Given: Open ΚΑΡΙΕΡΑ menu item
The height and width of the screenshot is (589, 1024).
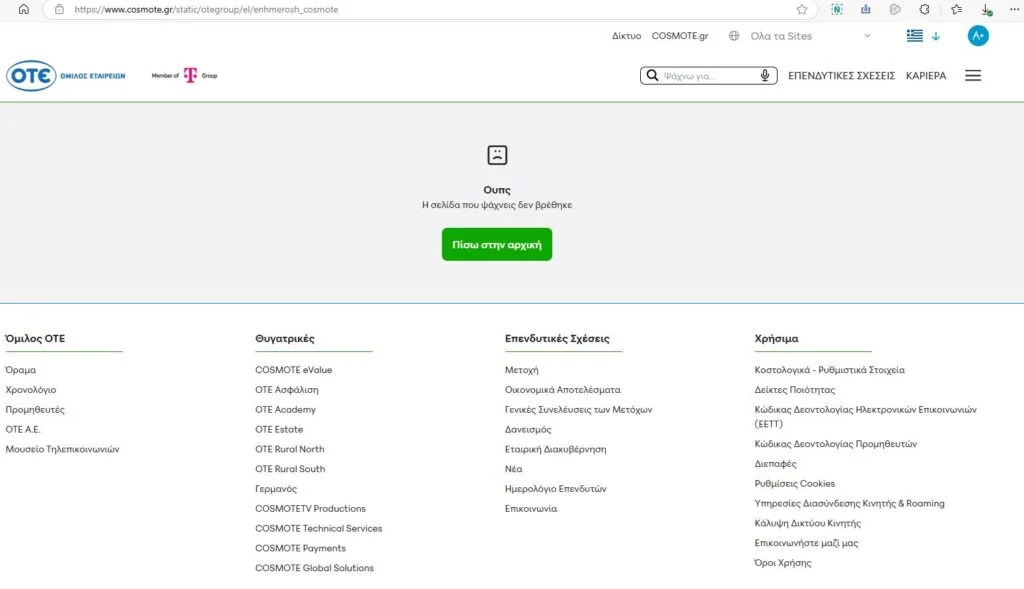Looking at the screenshot, I should pyautogui.click(x=925, y=76).
